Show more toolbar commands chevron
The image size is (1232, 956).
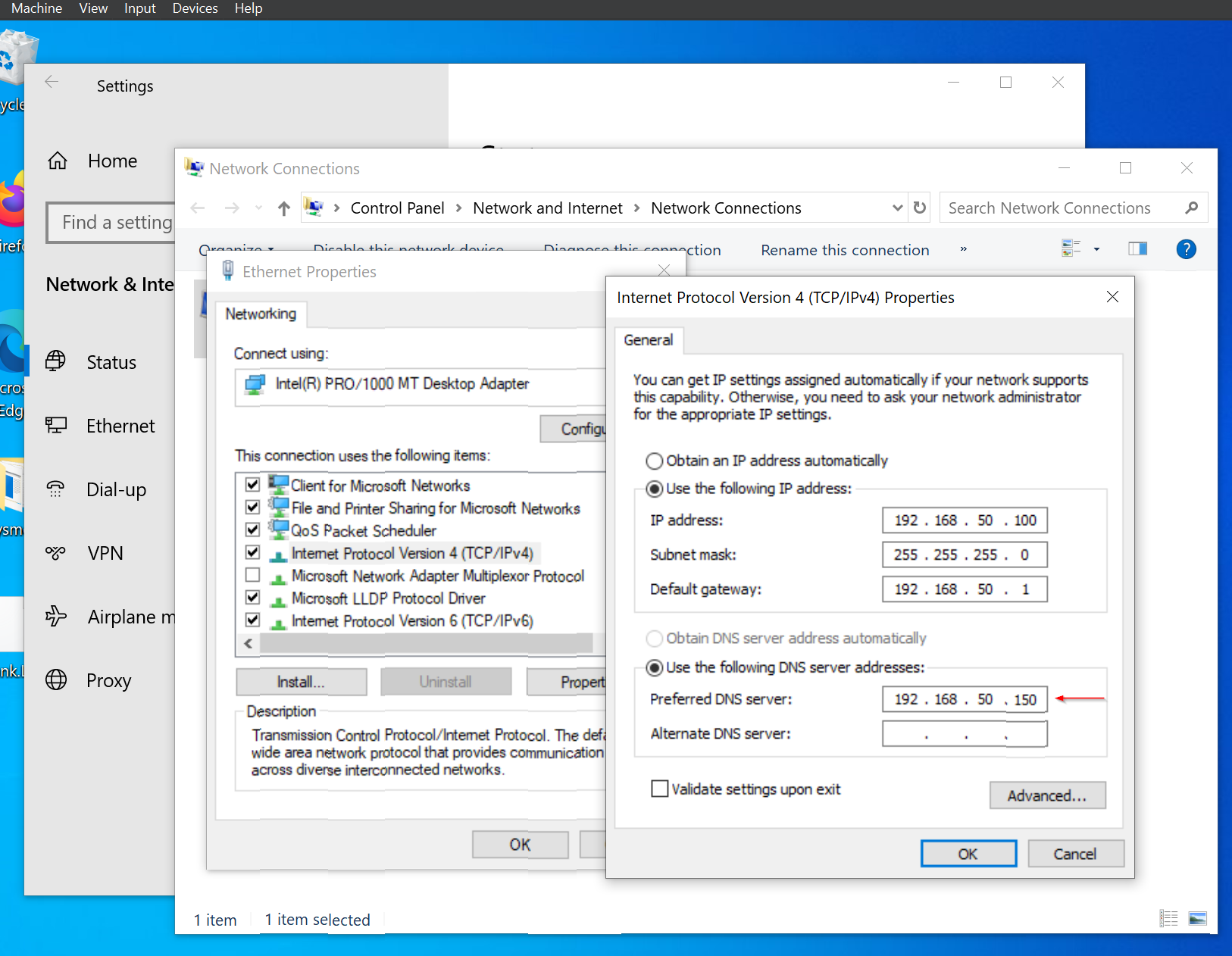click(x=963, y=249)
